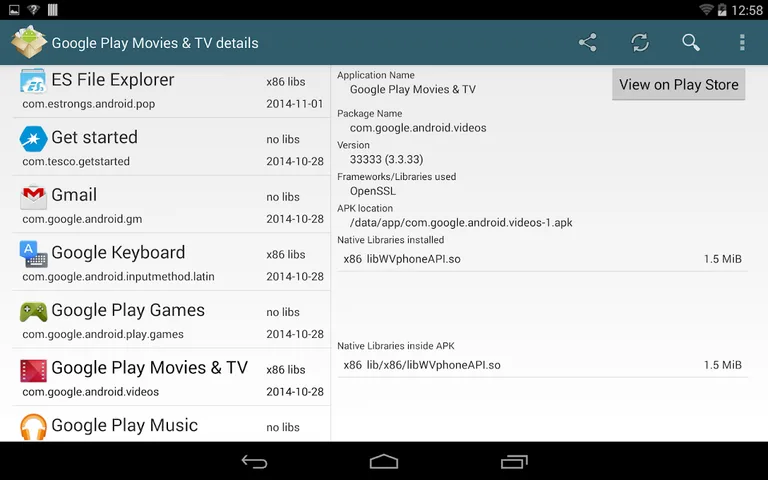The image size is (768, 480).
Task: Tap the app box logo in the title bar
Action: tap(29, 42)
